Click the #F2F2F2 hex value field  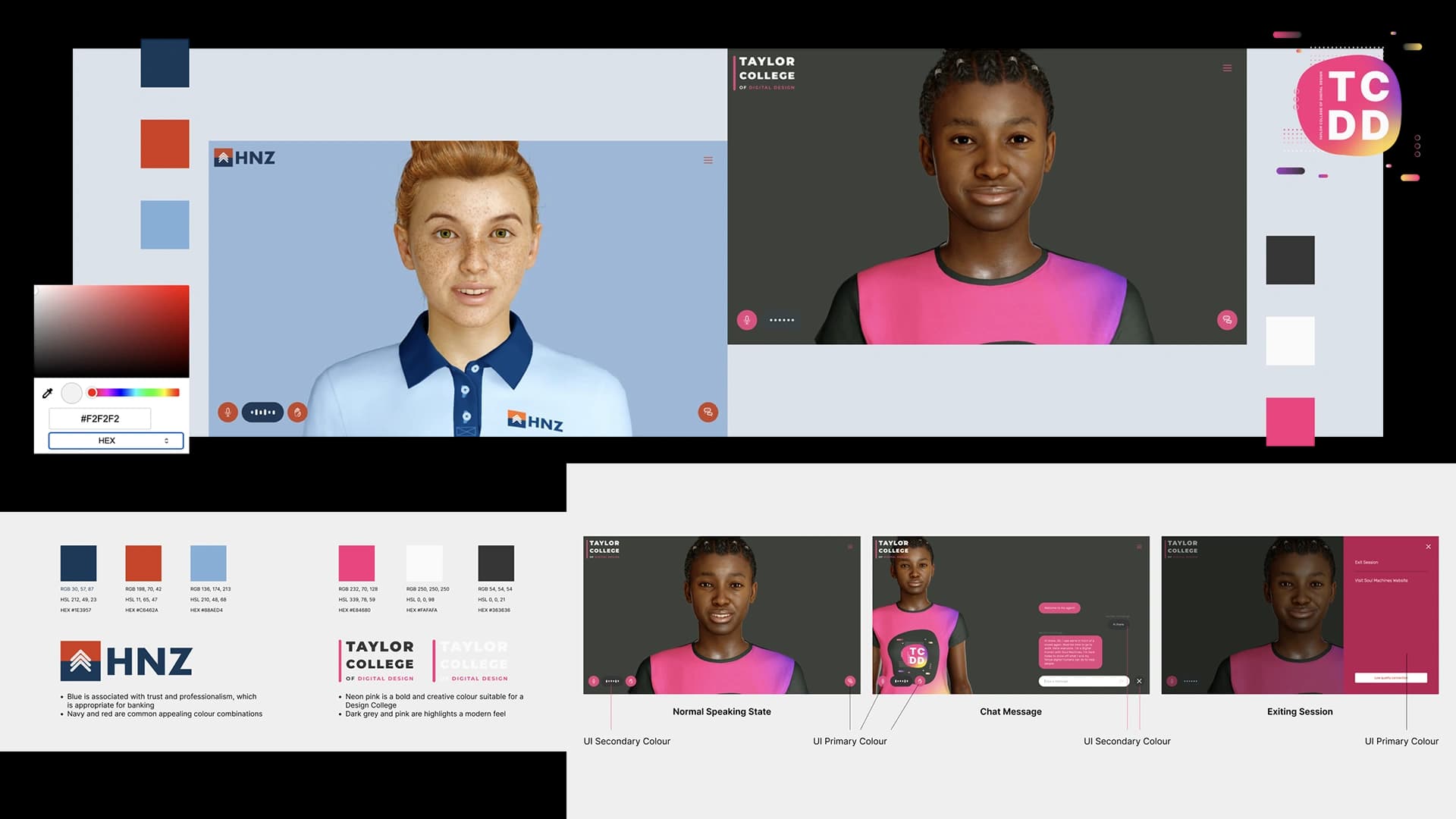(x=100, y=419)
